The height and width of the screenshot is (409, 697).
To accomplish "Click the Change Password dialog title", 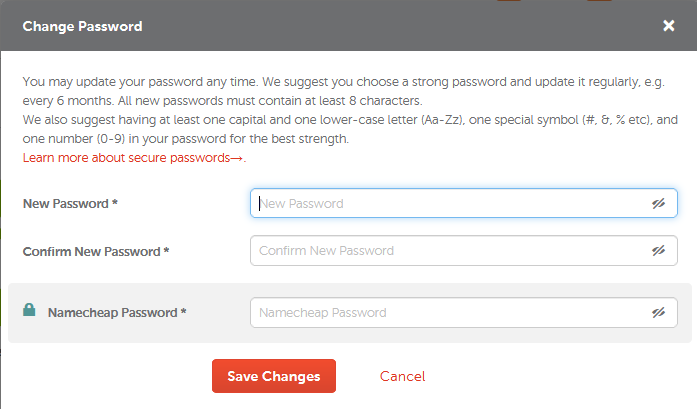I will coord(82,26).
